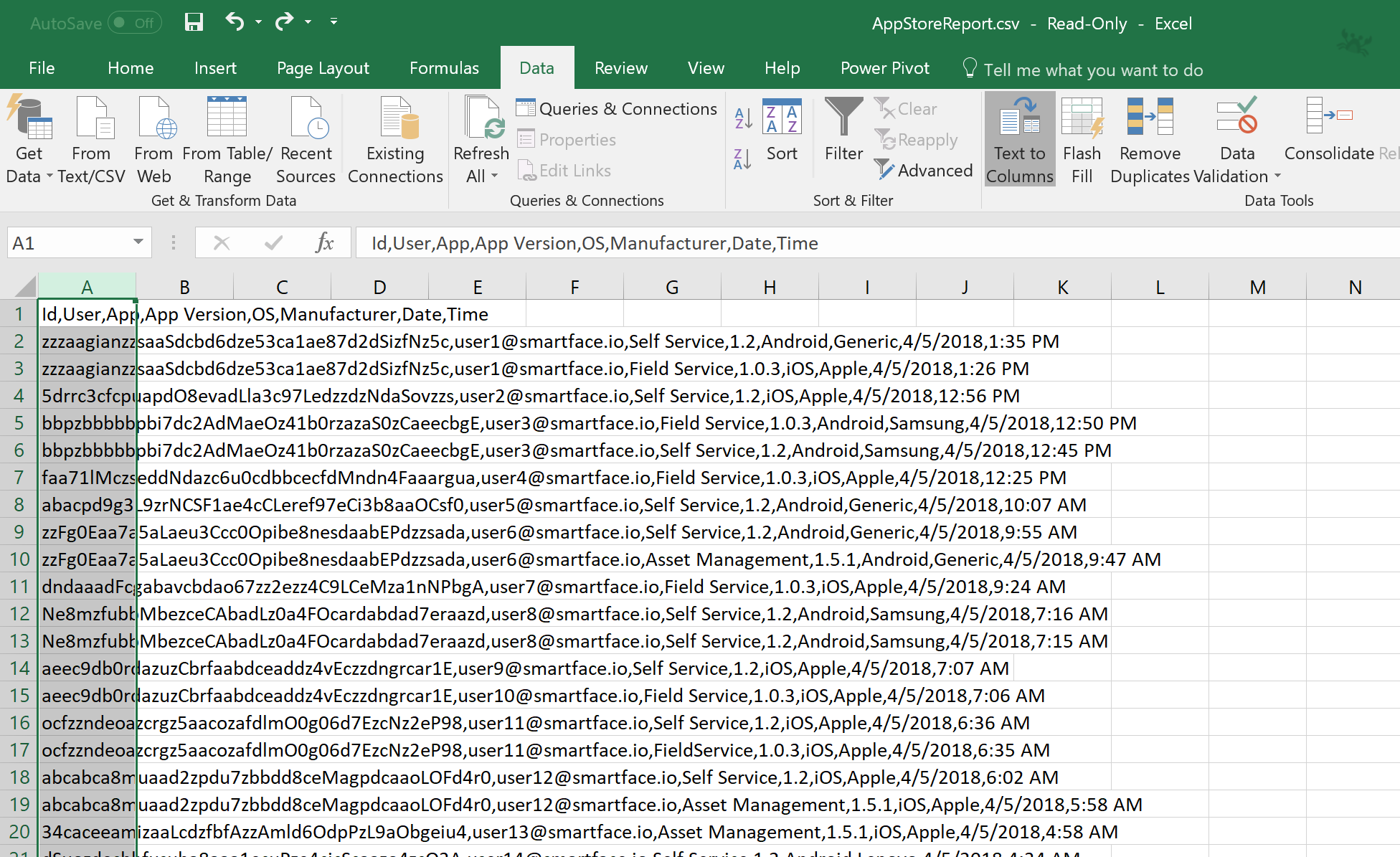Select the column C header
Viewport: 1400px width, 857px height.
click(282, 287)
